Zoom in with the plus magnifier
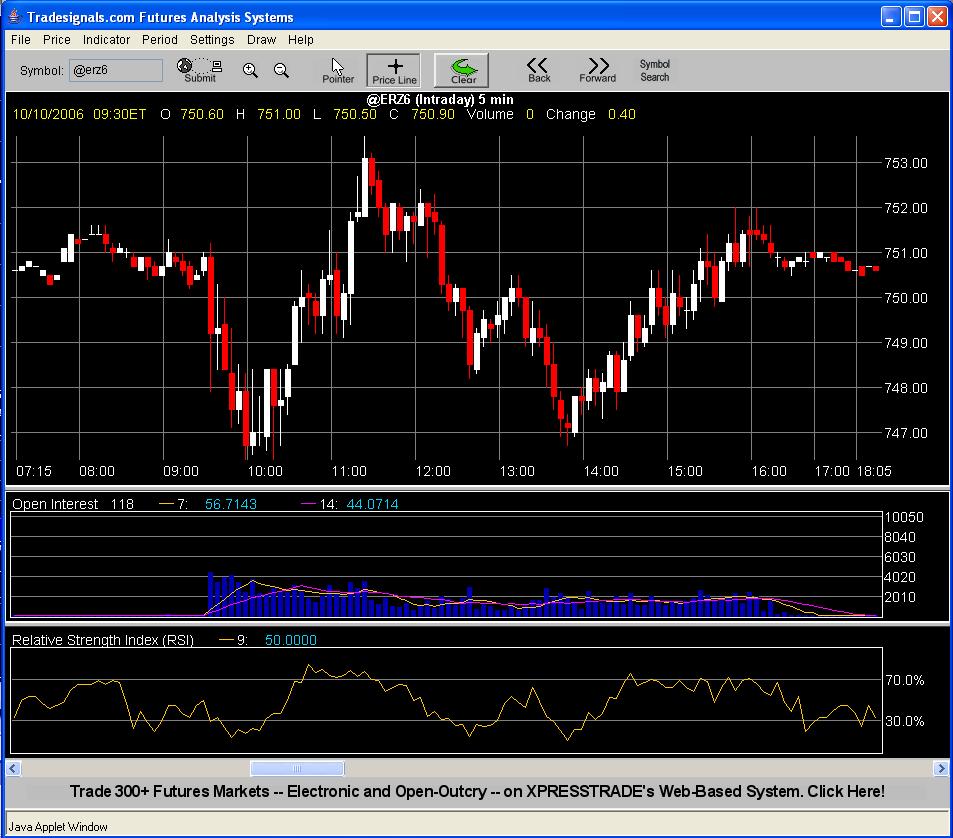Viewport: 953px width, 838px height. click(x=250, y=70)
